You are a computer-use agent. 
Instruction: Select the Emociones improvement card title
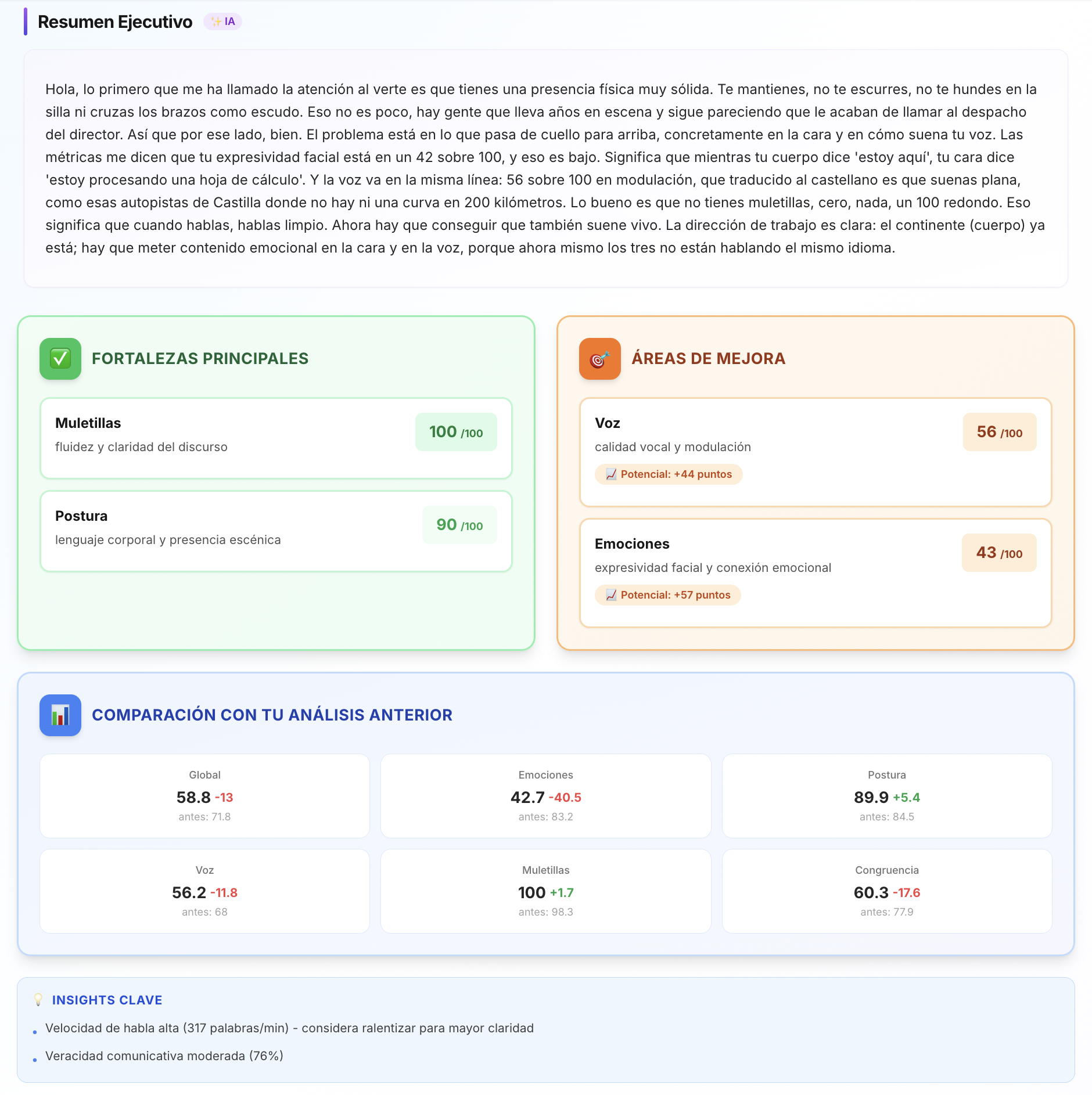[x=632, y=544]
